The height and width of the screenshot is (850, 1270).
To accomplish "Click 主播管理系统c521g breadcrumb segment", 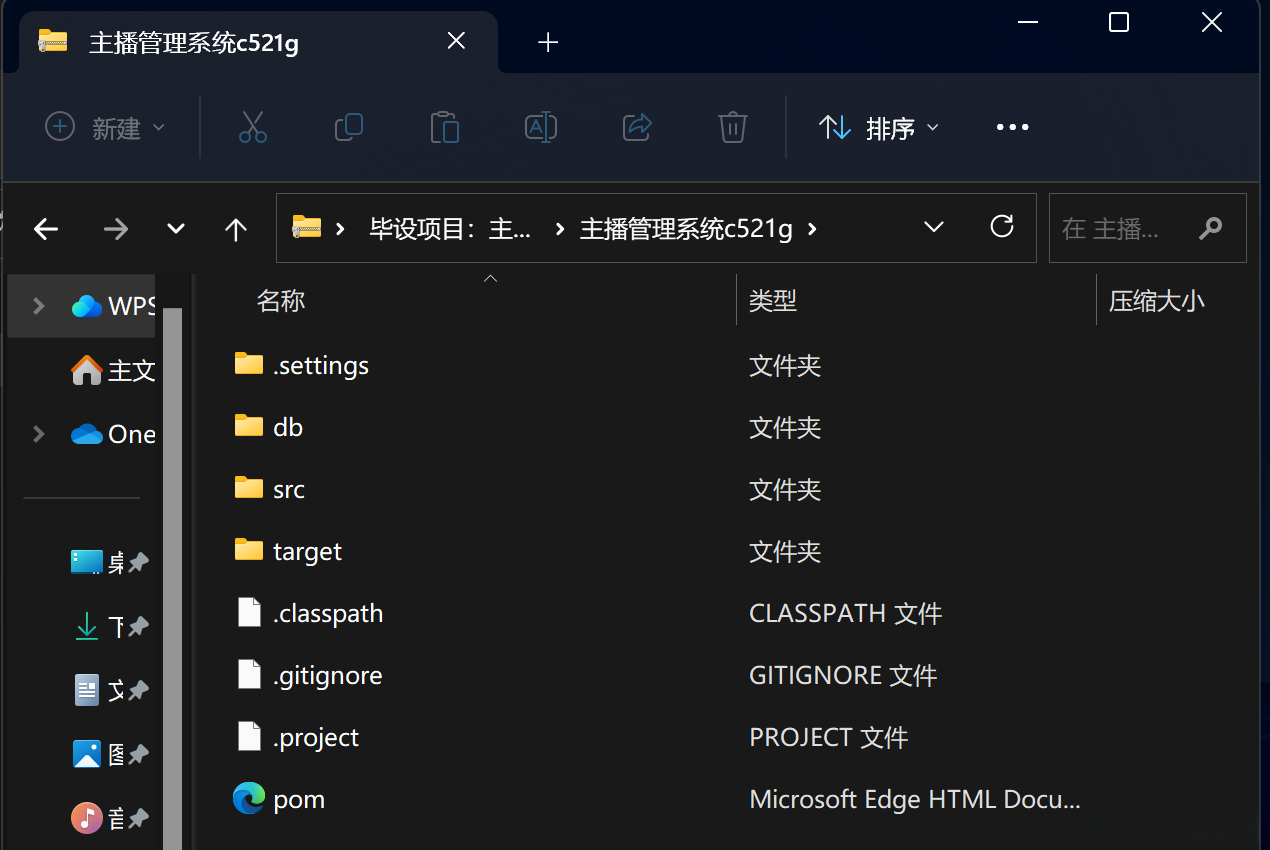I will pos(686,229).
